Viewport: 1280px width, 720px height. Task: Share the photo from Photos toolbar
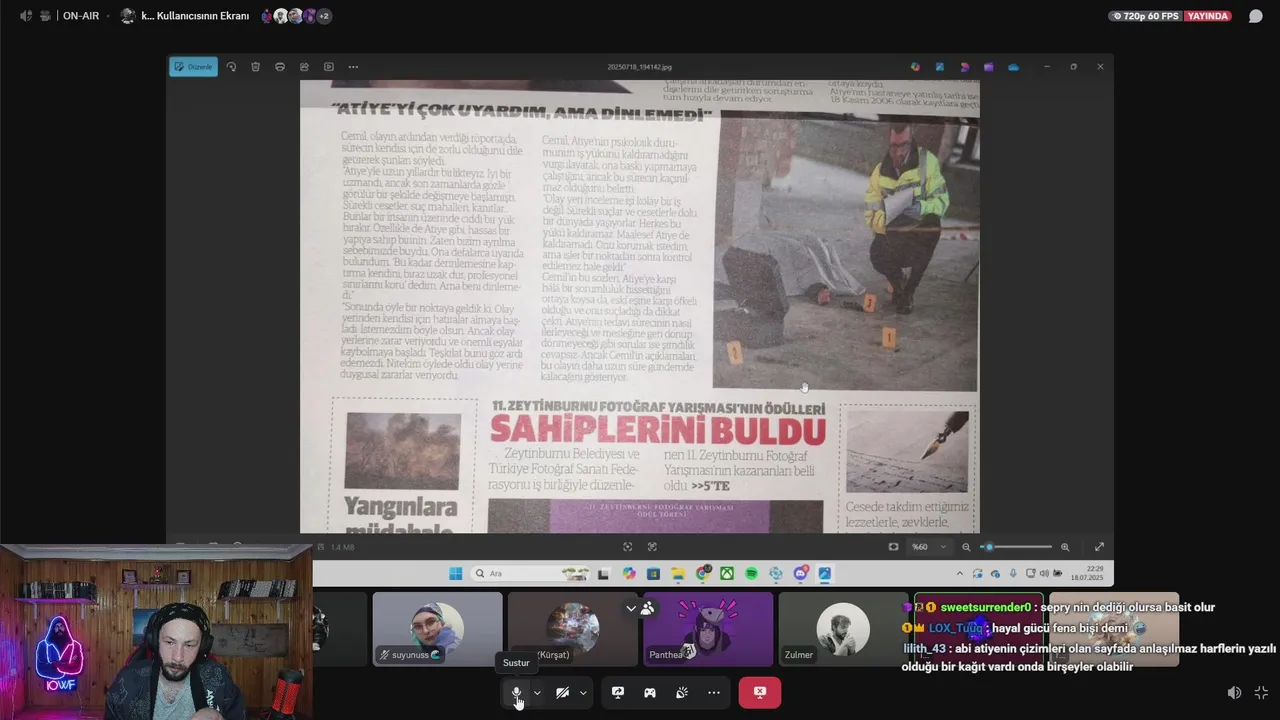[304, 67]
